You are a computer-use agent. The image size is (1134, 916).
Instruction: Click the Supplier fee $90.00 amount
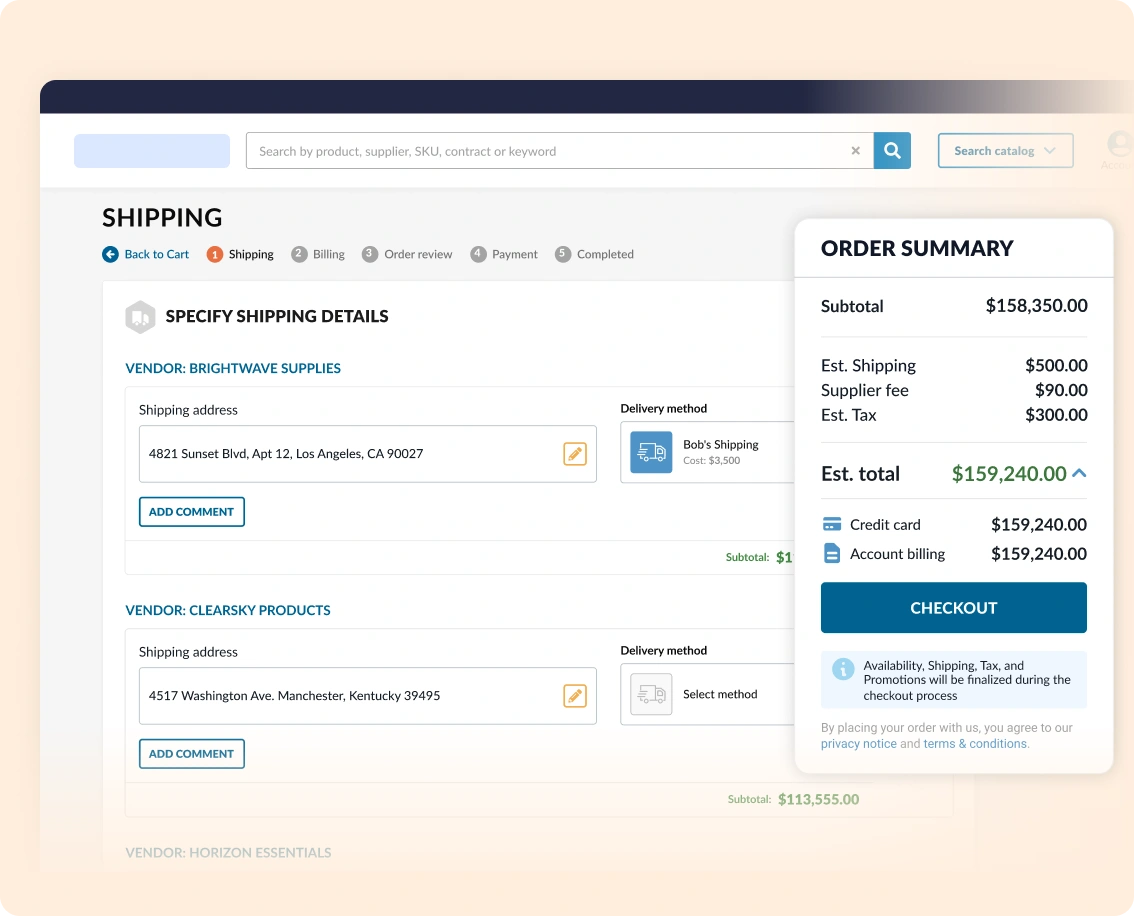tap(1061, 390)
